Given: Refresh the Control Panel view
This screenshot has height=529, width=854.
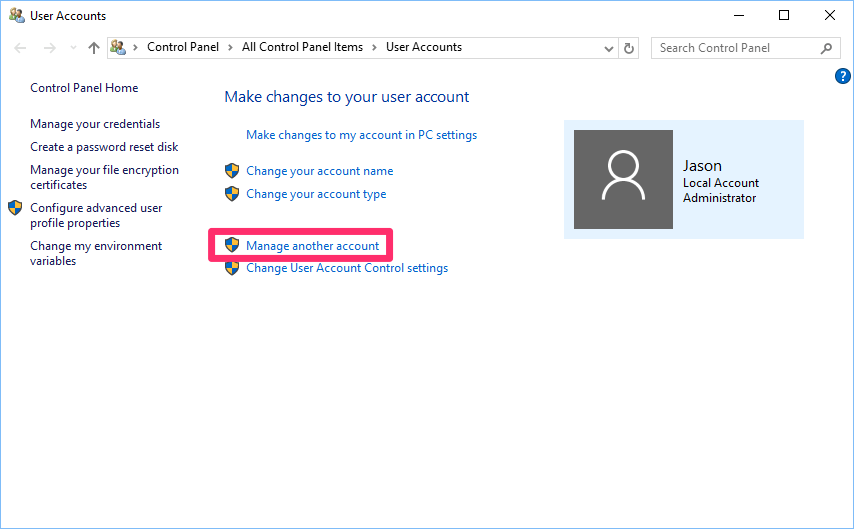Looking at the screenshot, I should point(629,48).
